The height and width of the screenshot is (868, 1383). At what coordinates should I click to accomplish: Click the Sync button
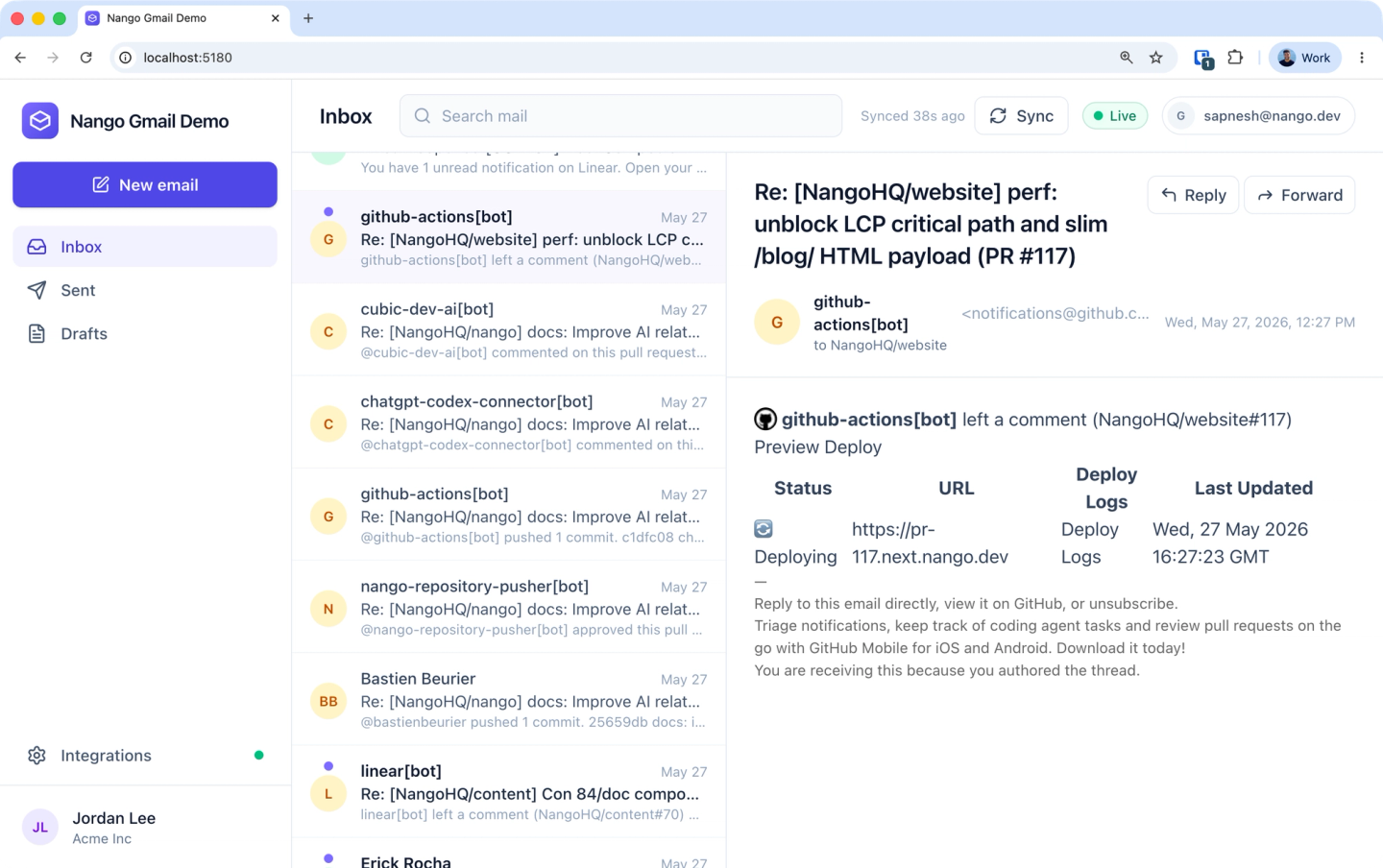pos(1021,116)
